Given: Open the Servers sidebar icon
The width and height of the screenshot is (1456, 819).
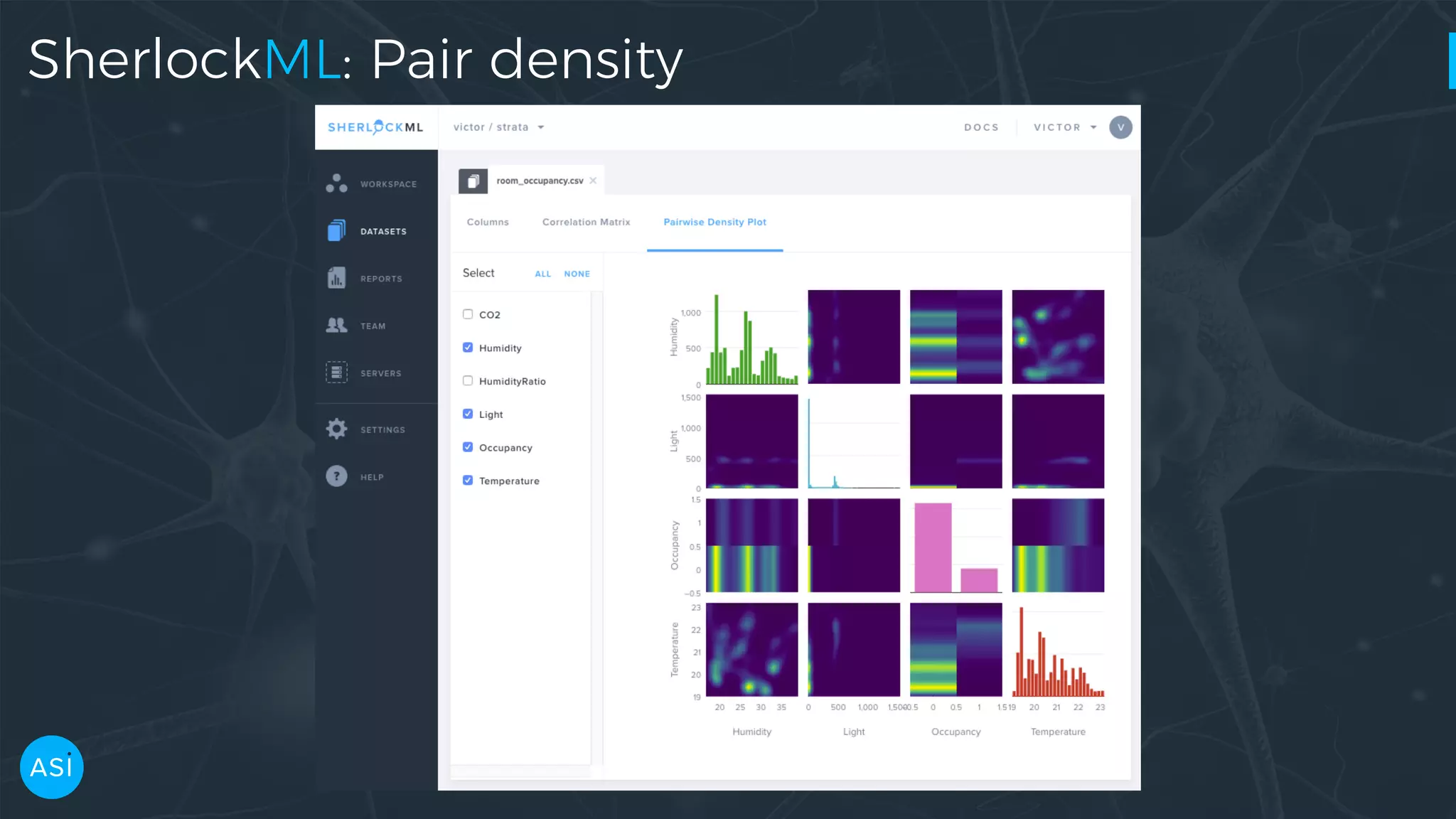Looking at the screenshot, I should [x=336, y=373].
